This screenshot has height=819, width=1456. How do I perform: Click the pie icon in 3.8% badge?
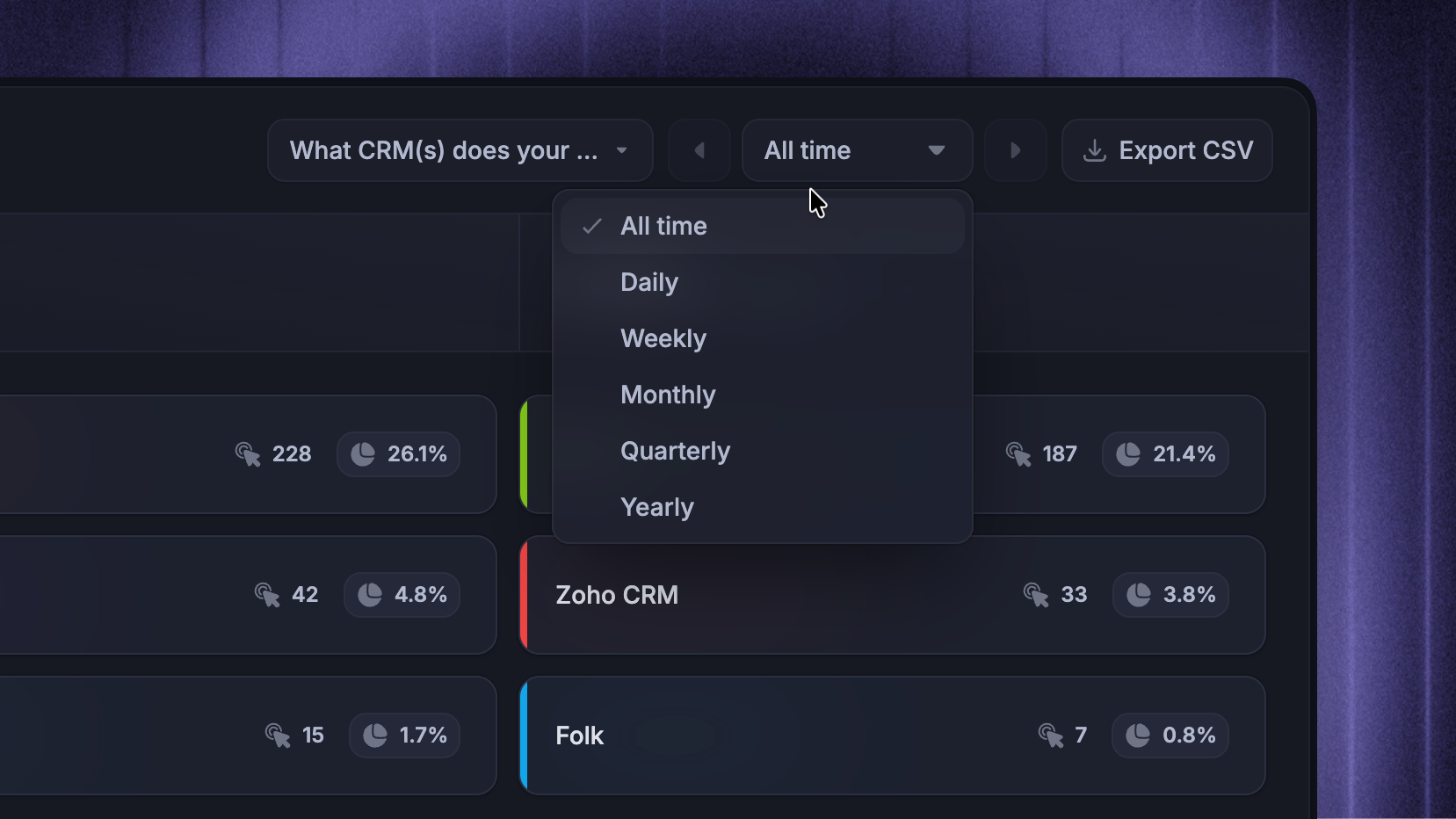1139,595
